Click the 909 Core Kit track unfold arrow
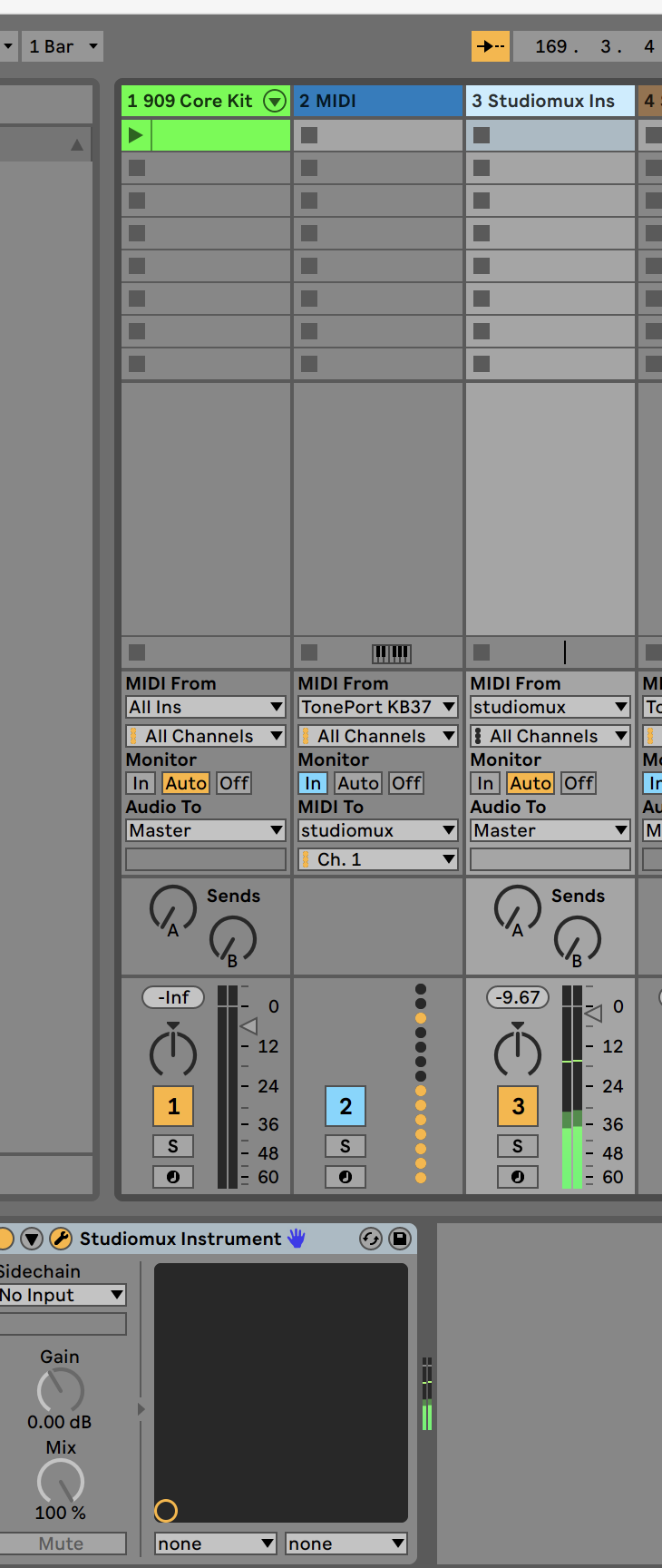 coord(274,101)
